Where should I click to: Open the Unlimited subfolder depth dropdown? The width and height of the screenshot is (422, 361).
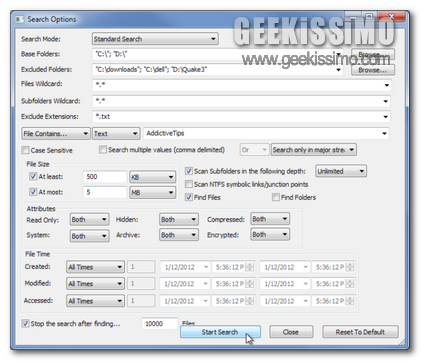click(341, 171)
